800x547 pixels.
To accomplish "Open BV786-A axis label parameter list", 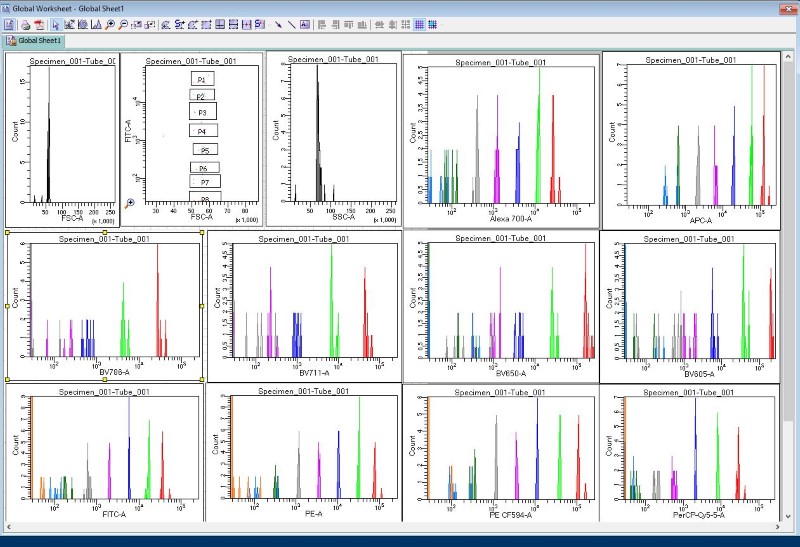I will coord(112,372).
